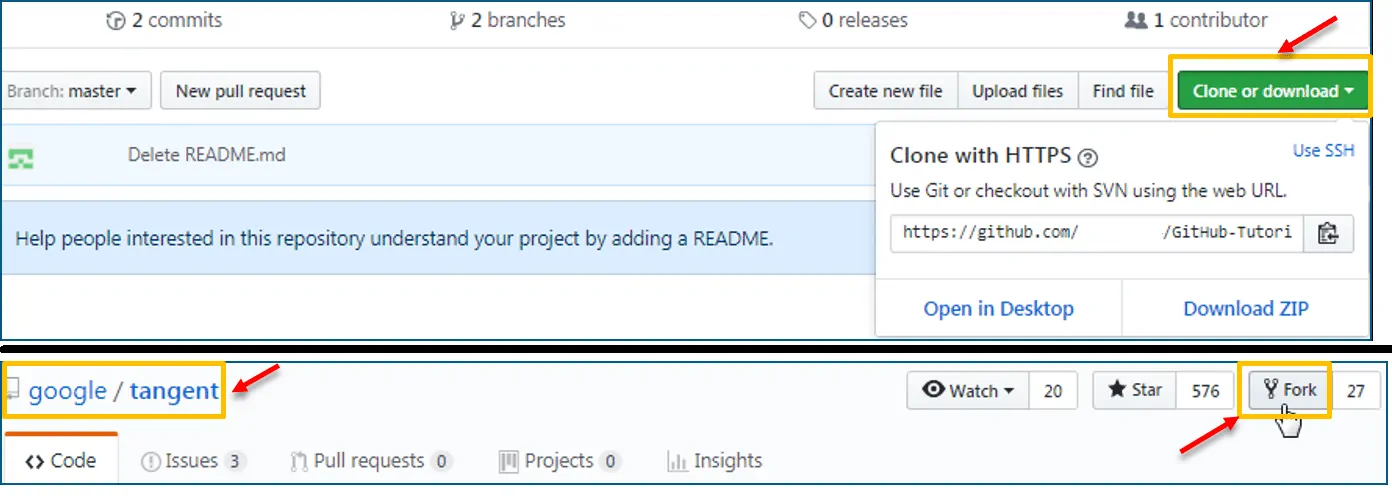Click the releases tag icon

pos(807,20)
